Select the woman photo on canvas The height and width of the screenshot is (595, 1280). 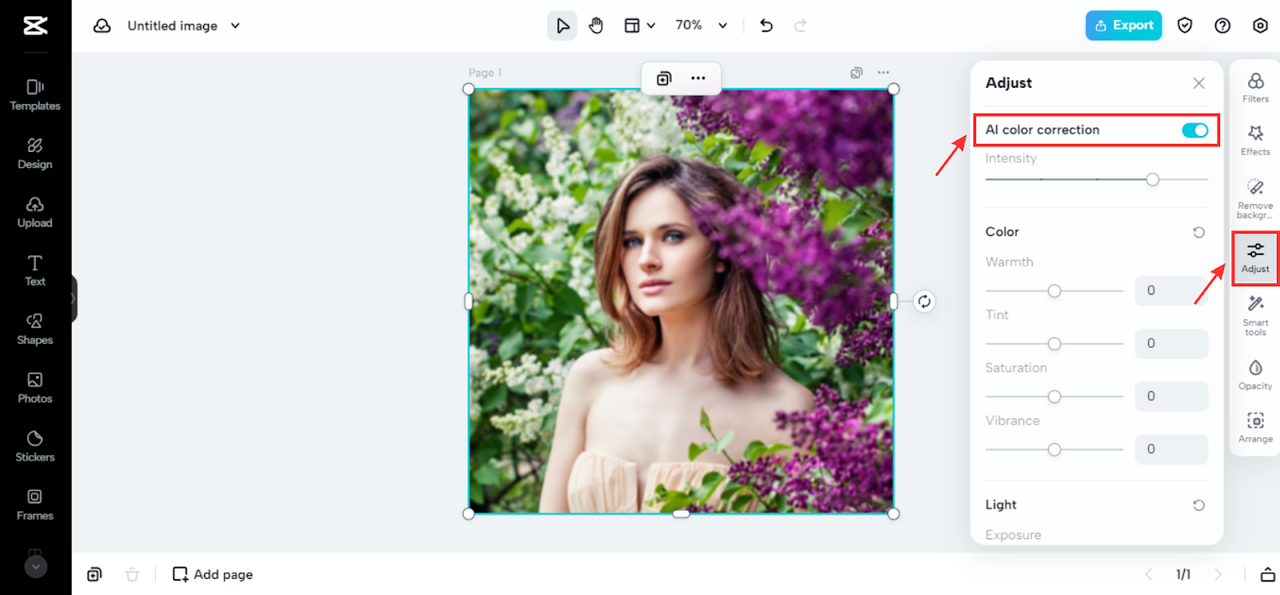coord(681,301)
